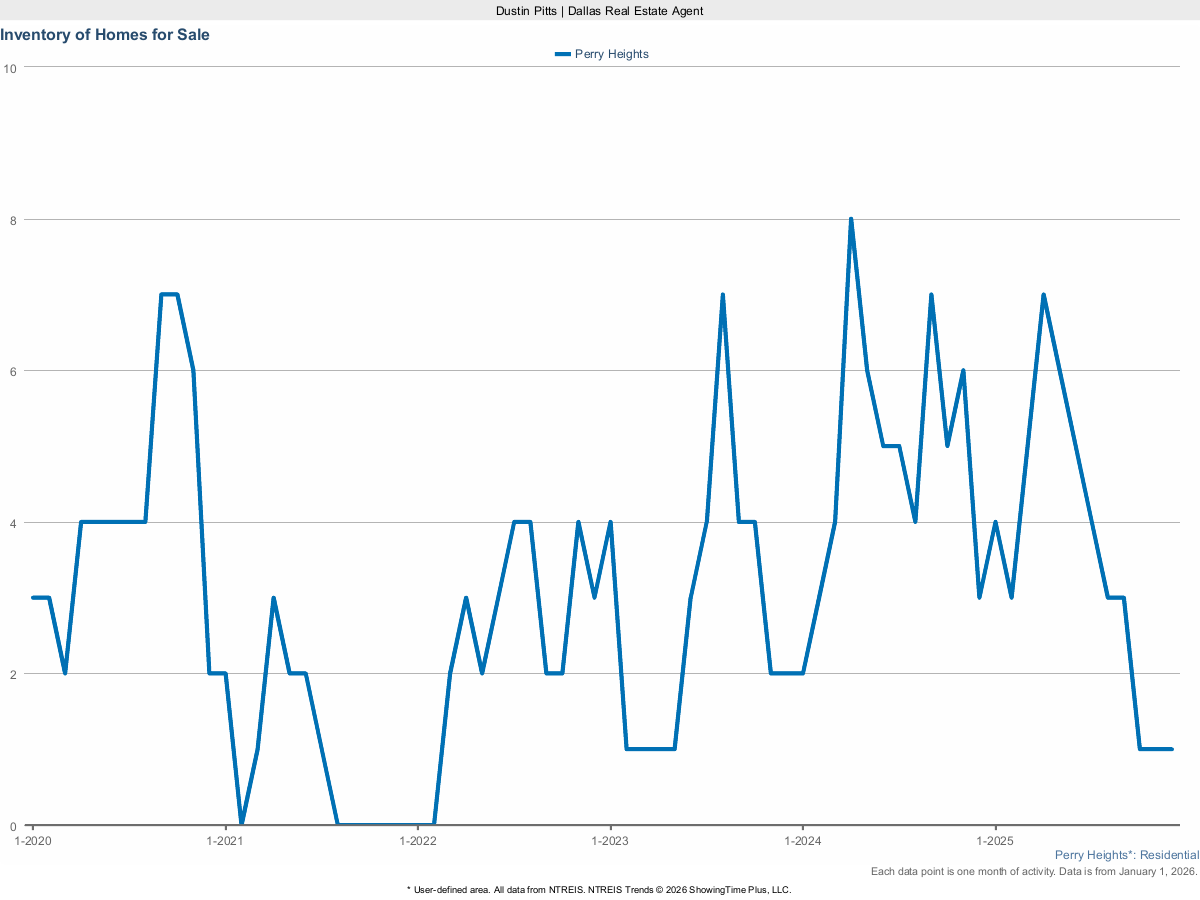Click the y-axis label 6
Image resolution: width=1200 pixels, height=900 pixels.
point(14,371)
